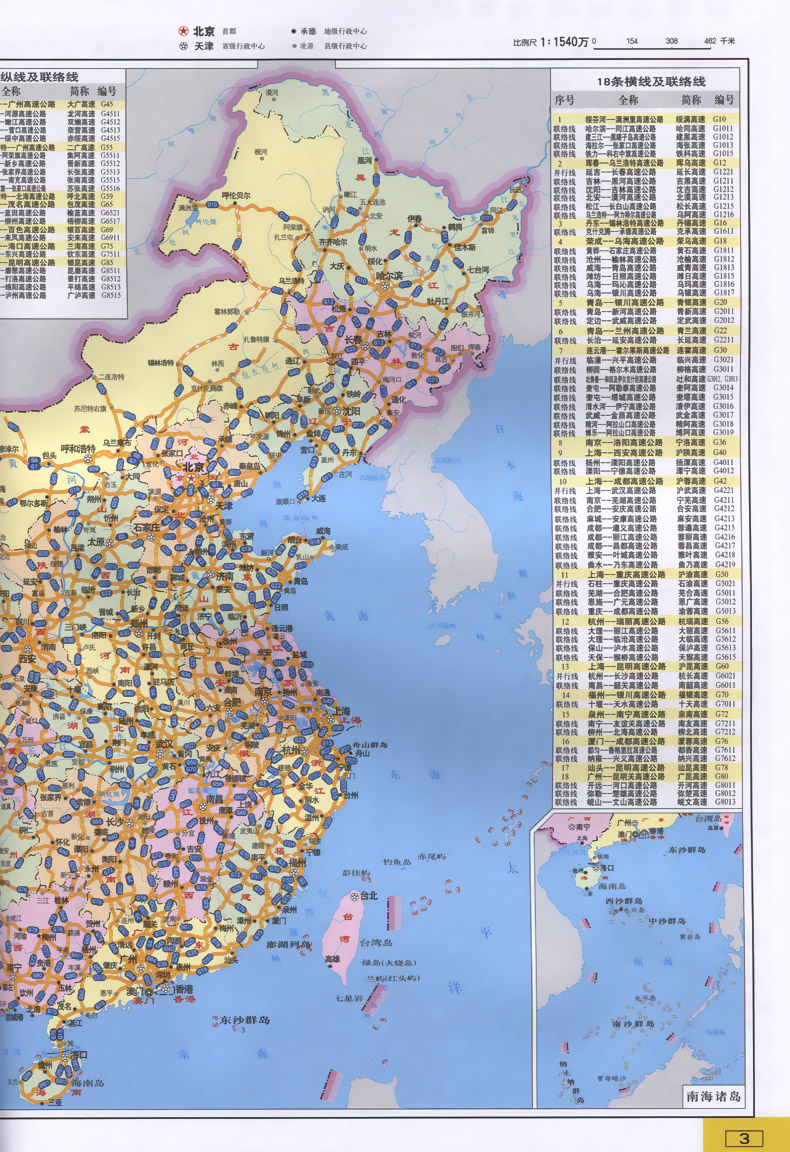790x1152 pixels.
Task: Click the scale text 1:1540万
Action: [564, 42]
